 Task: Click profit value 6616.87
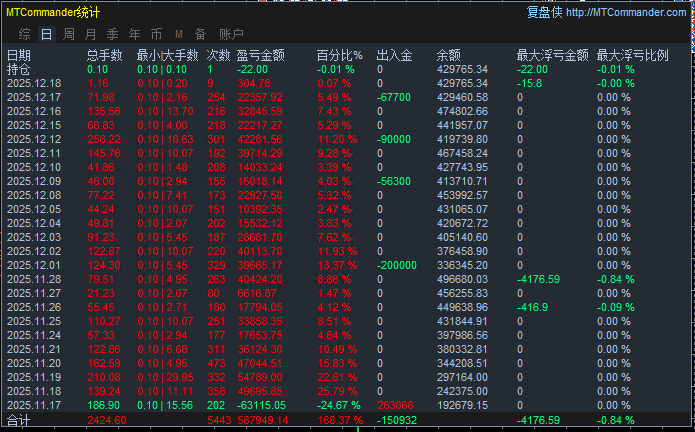pos(257,293)
